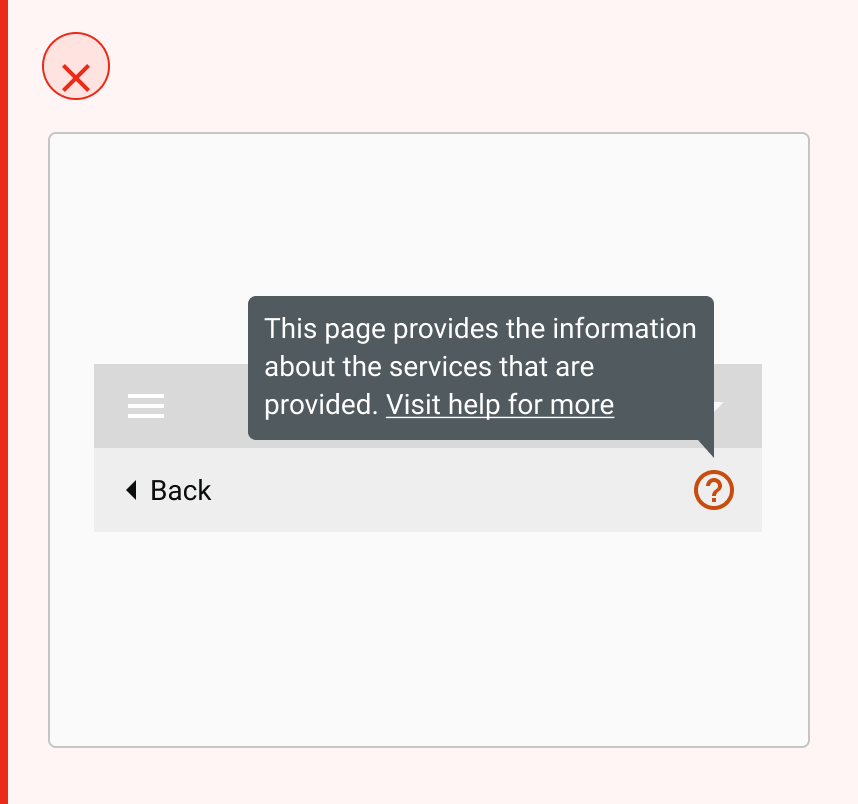Click the red vertical stripe on the left edge
The height and width of the screenshot is (804, 858).
coord(4,402)
